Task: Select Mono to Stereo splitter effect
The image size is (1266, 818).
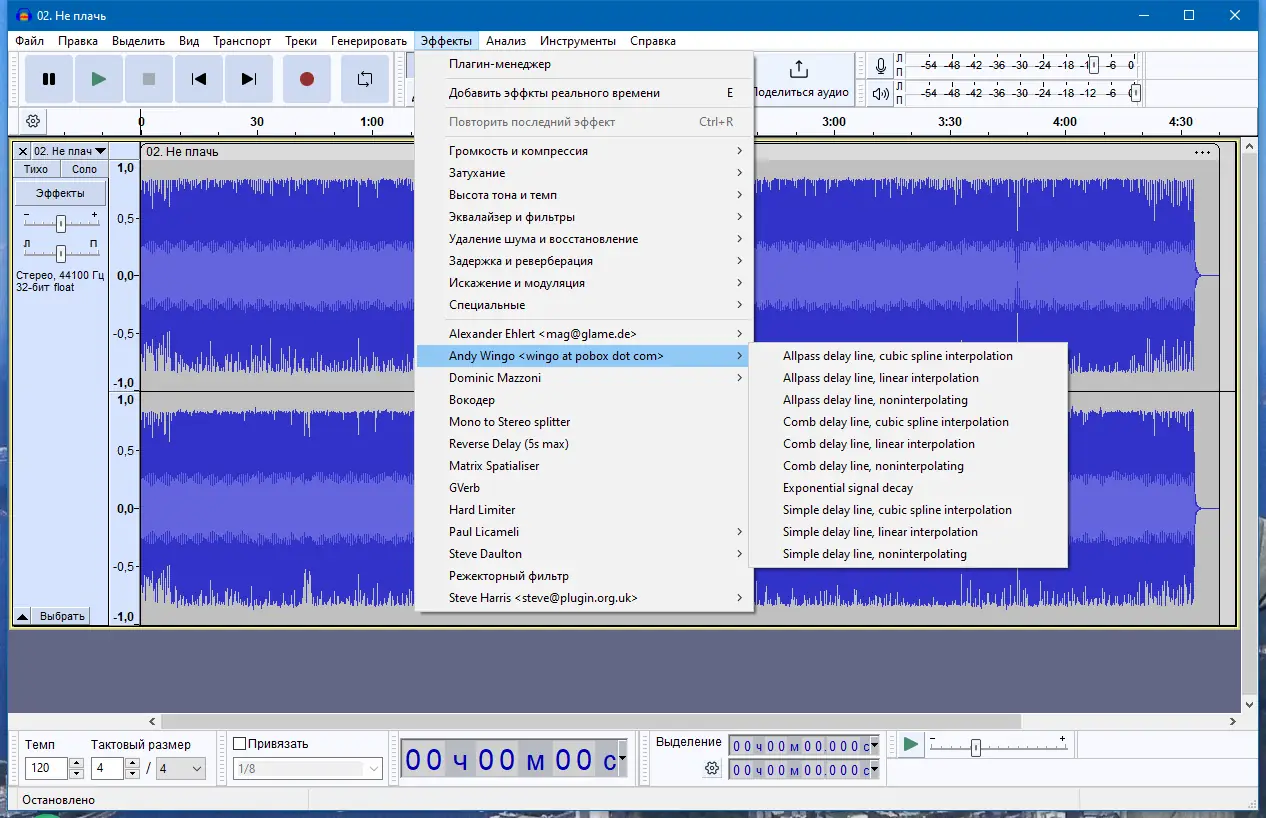Action: coord(584,422)
